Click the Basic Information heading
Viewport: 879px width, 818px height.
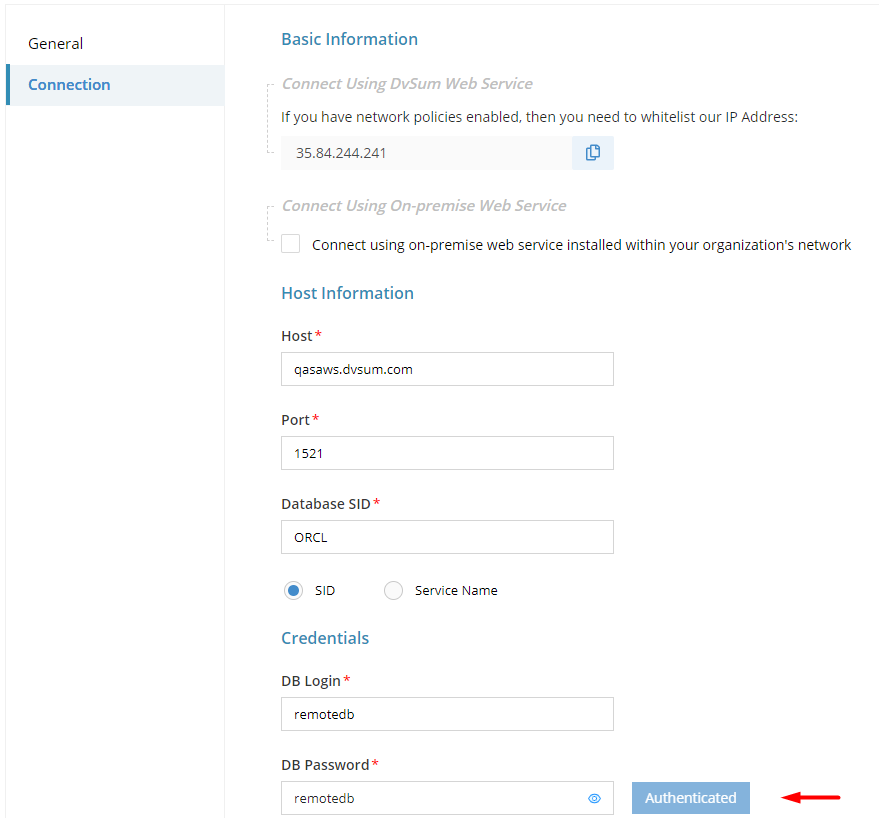[x=349, y=39]
